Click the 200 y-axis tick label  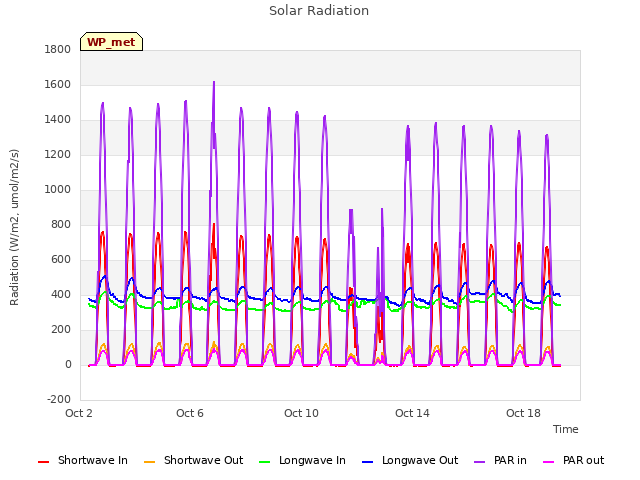[x=61, y=330]
